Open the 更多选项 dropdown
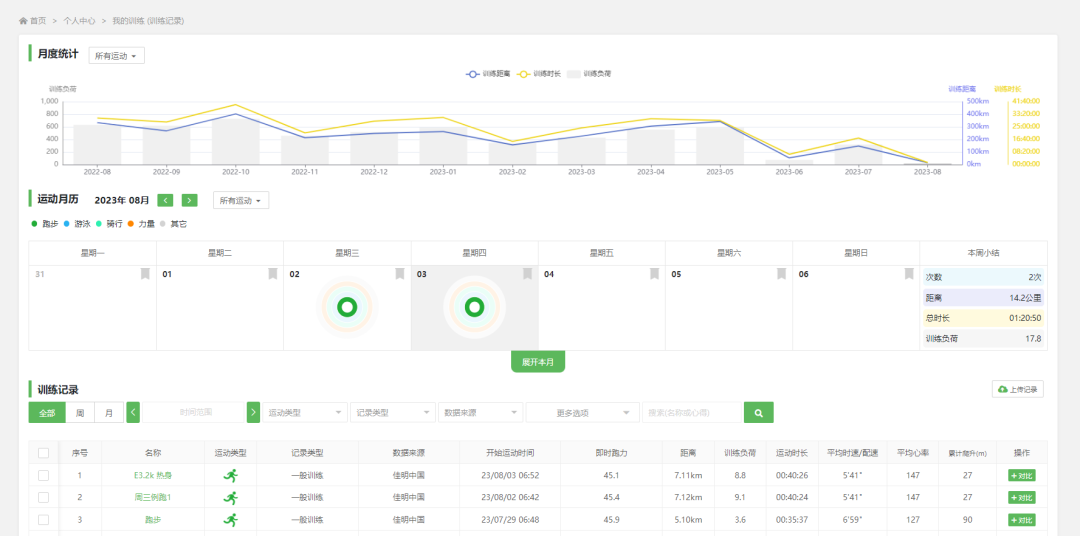1080x536 pixels. [582, 413]
